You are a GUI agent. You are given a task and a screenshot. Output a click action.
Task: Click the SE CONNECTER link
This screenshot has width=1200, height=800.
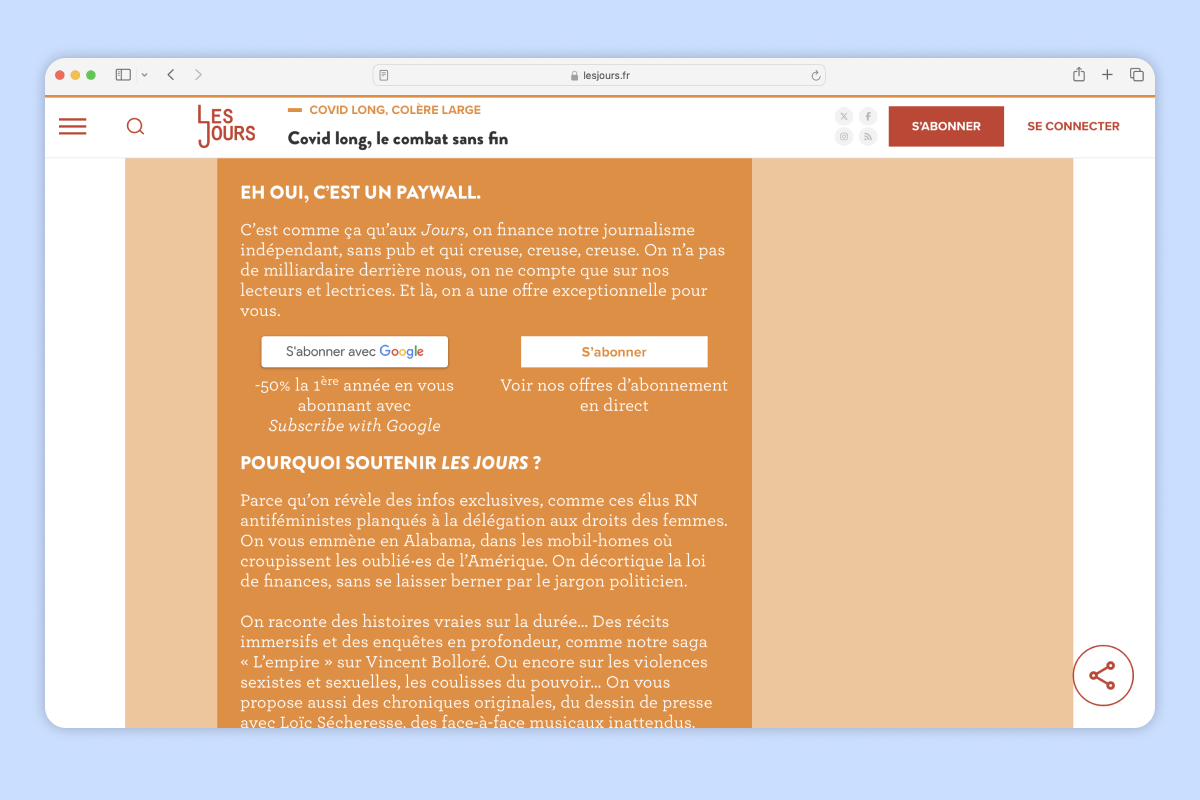(1073, 126)
